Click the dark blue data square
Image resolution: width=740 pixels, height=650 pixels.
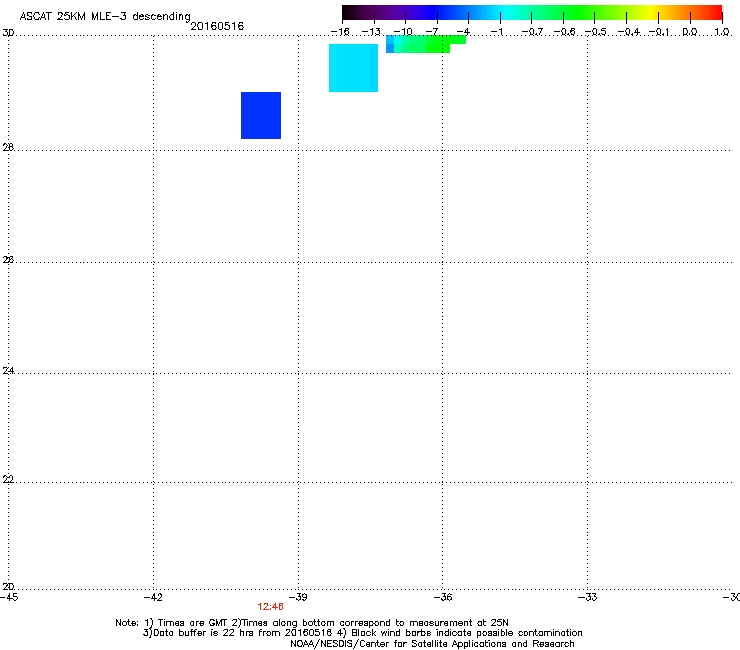pos(261,116)
